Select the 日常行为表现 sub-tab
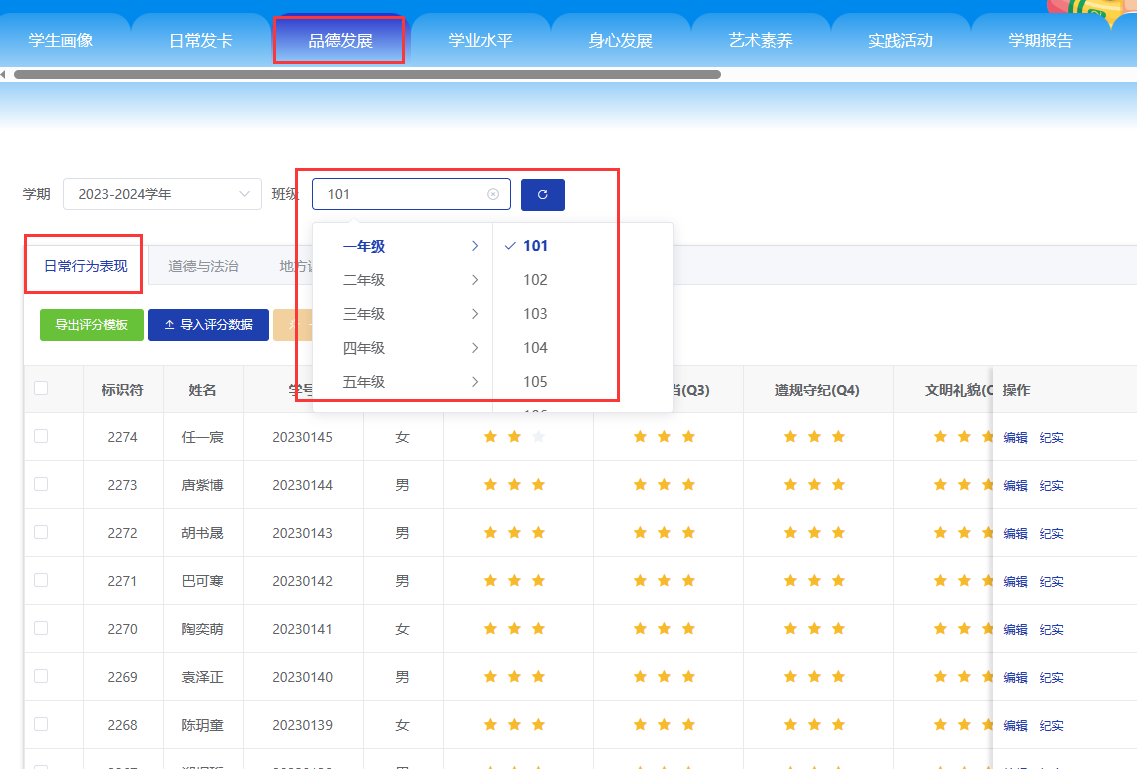Viewport: 1137px width, 769px height. coord(86,266)
